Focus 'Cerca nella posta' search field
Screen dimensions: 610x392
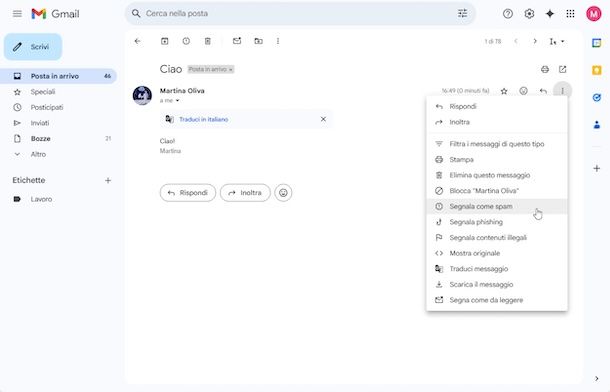pos(300,14)
